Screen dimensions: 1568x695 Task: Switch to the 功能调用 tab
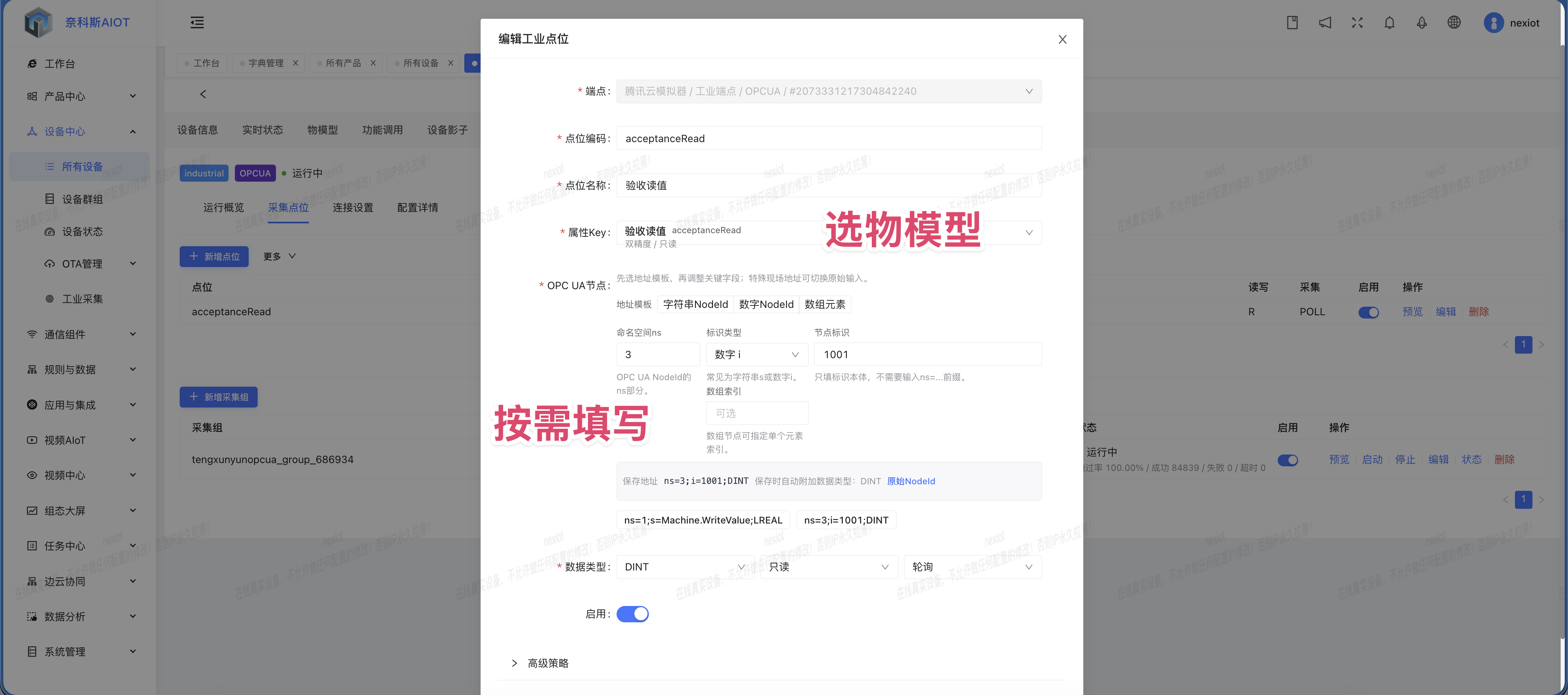(382, 129)
